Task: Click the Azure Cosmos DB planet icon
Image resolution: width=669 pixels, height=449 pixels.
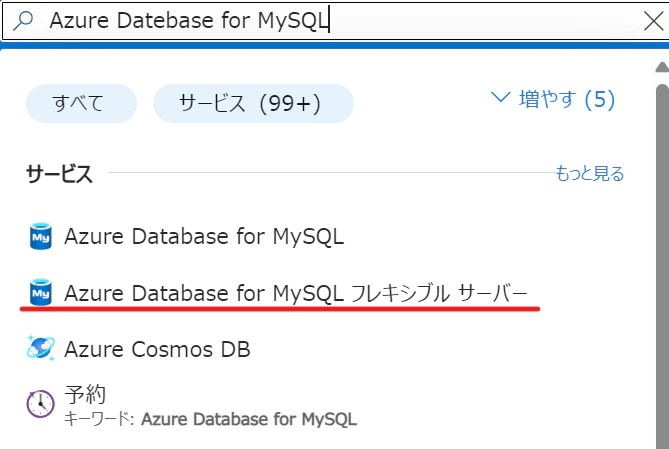Action: point(41,349)
